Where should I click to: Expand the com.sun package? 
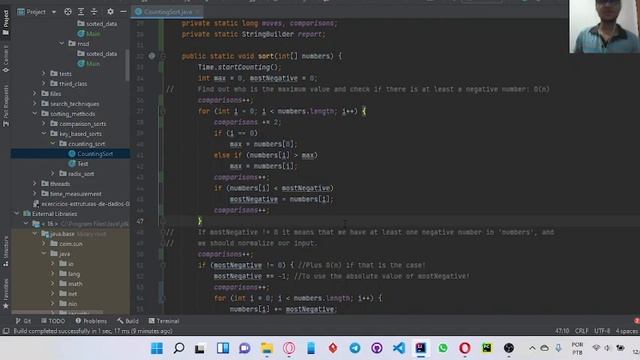[44, 244]
